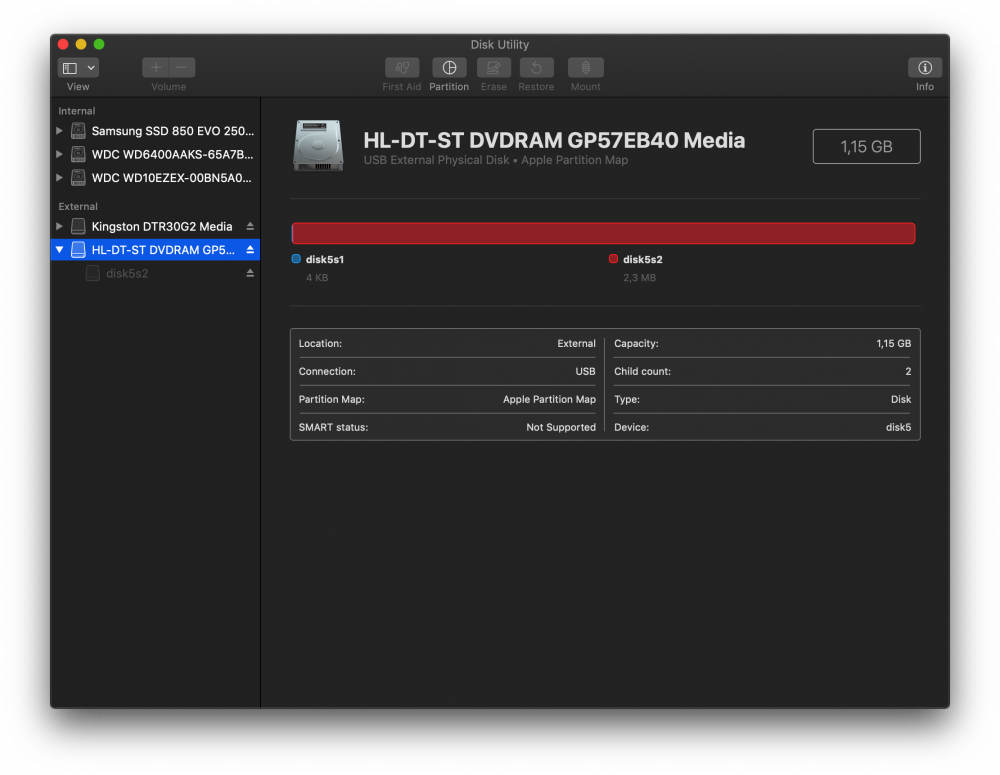Screen dimensions: 1000x775
Task: Click the Location External row value
Action: pos(576,343)
